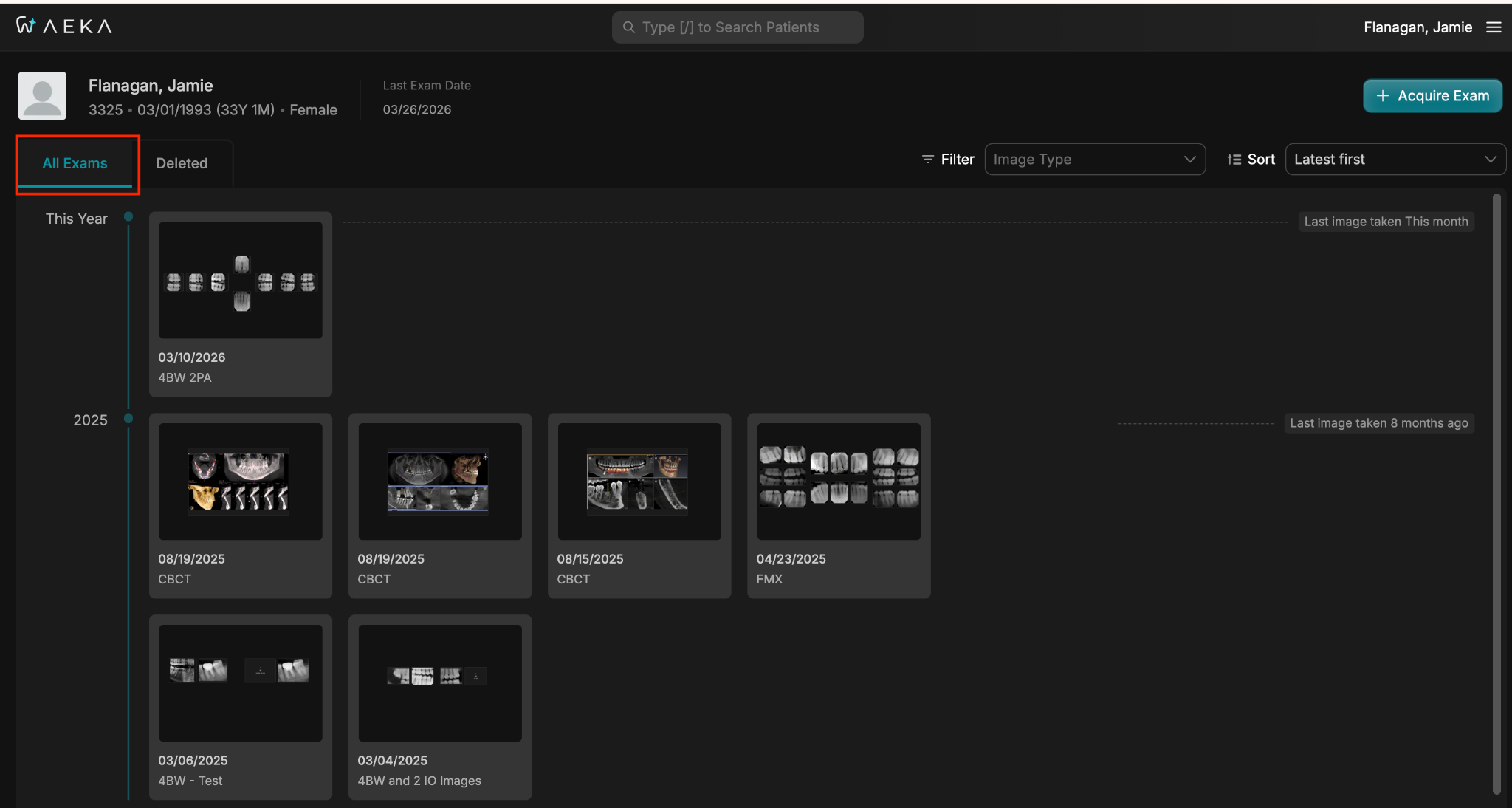
Task: Click the '03/06/2025' date text
Action: pyautogui.click(x=193, y=761)
